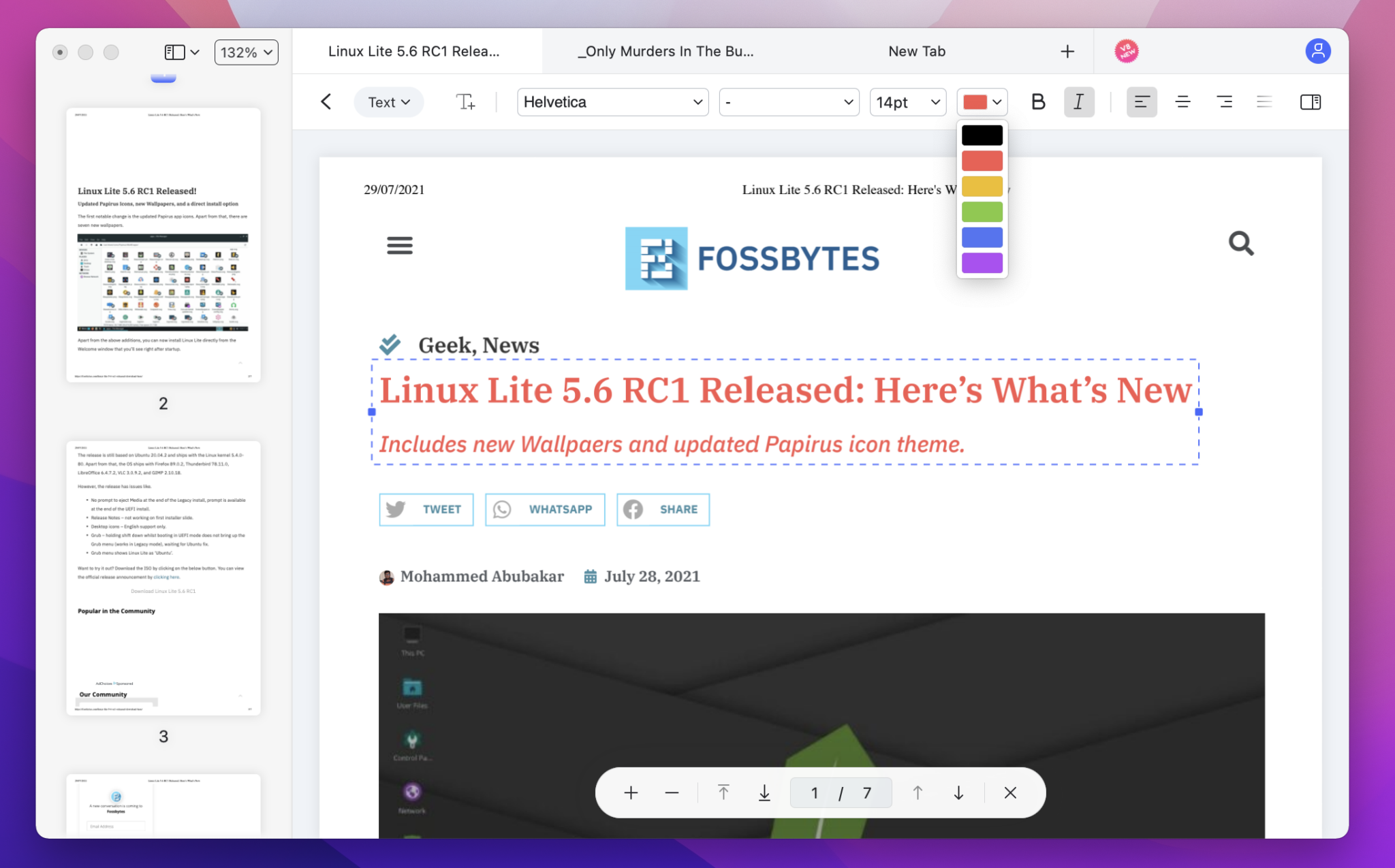Zoom out with the minus button
The height and width of the screenshot is (868, 1395).
[x=672, y=793]
